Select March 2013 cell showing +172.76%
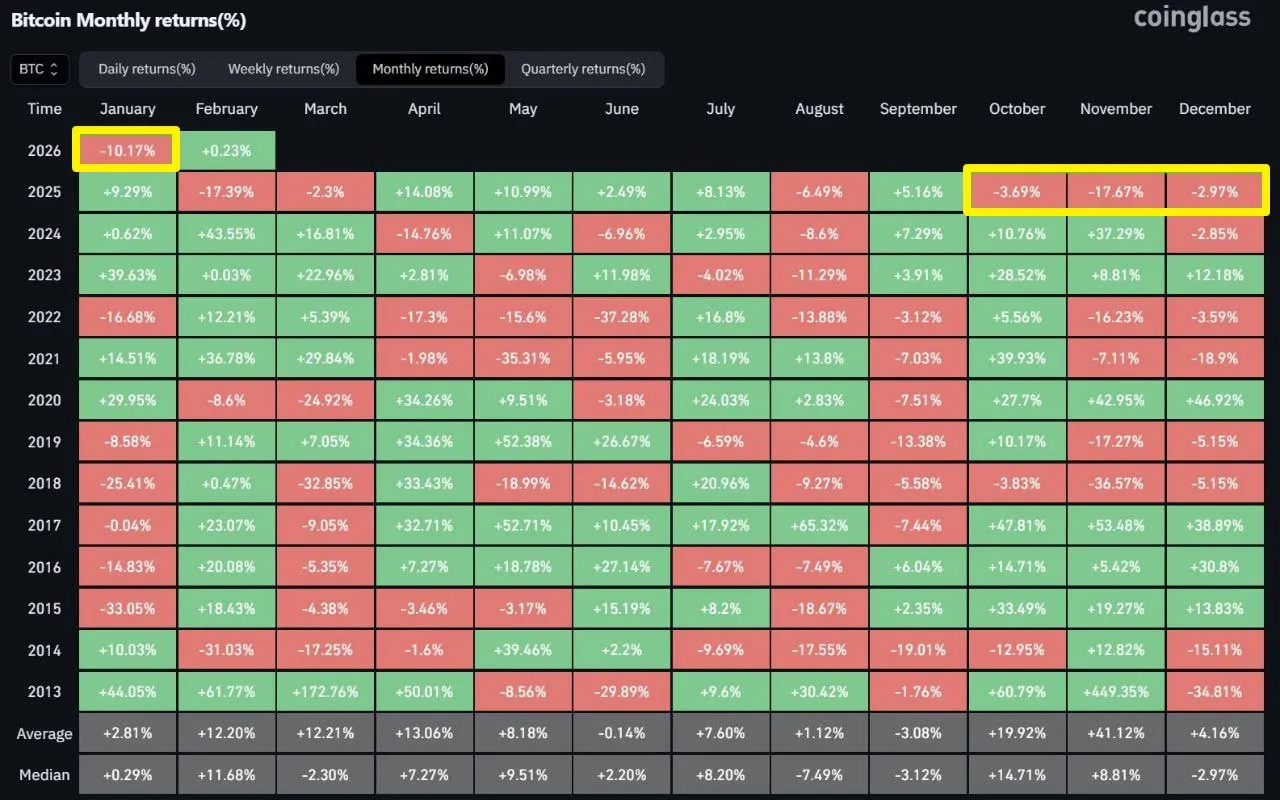 pyautogui.click(x=325, y=691)
